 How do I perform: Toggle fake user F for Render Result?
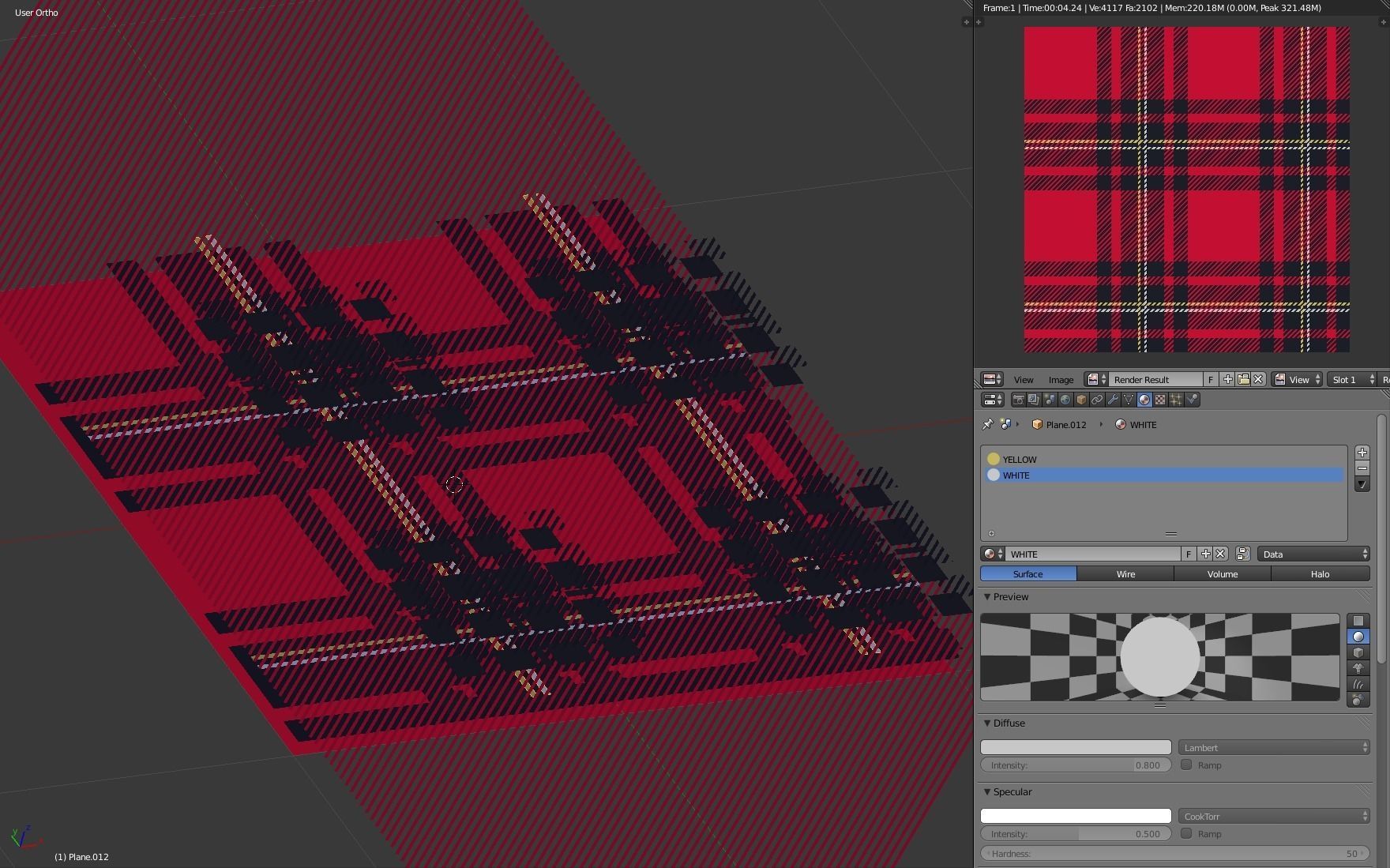click(1211, 380)
